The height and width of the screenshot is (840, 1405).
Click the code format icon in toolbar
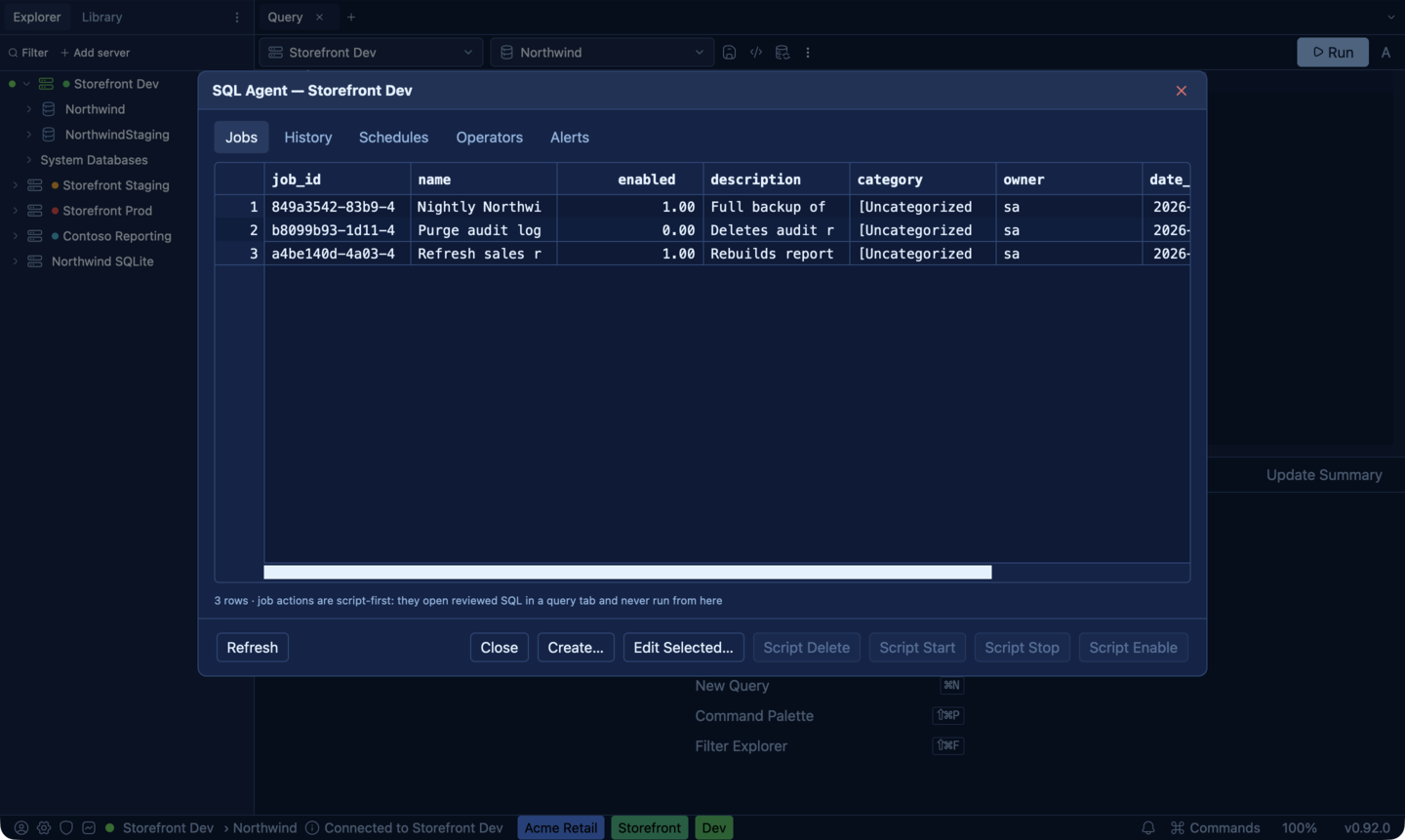[756, 53]
